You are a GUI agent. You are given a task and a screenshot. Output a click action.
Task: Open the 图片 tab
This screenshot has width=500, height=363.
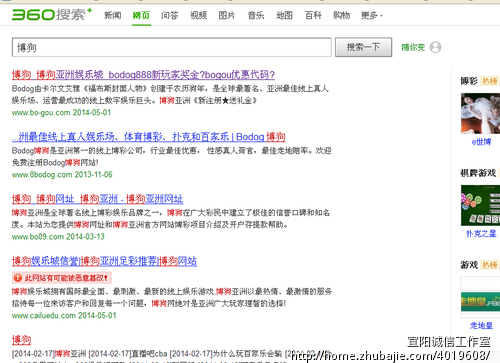tap(227, 15)
